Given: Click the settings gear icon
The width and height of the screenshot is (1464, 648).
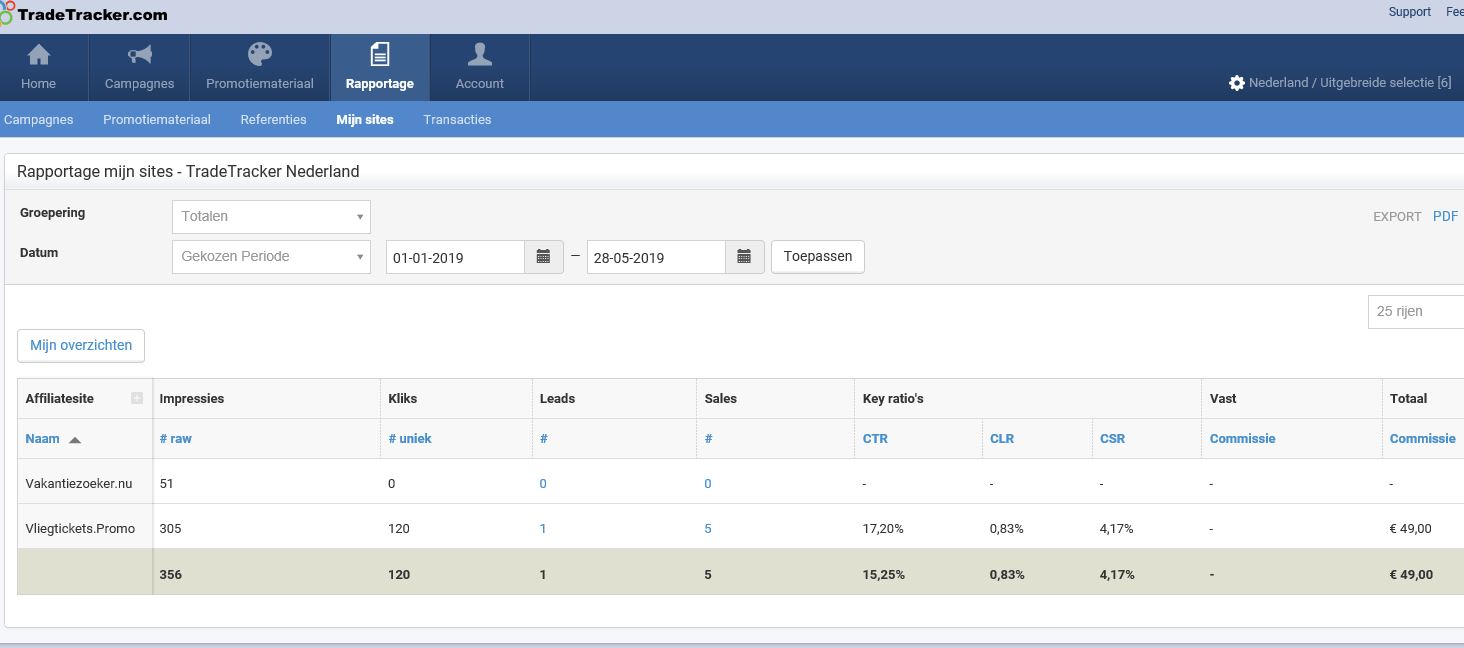Looking at the screenshot, I should pos(1237,83).
